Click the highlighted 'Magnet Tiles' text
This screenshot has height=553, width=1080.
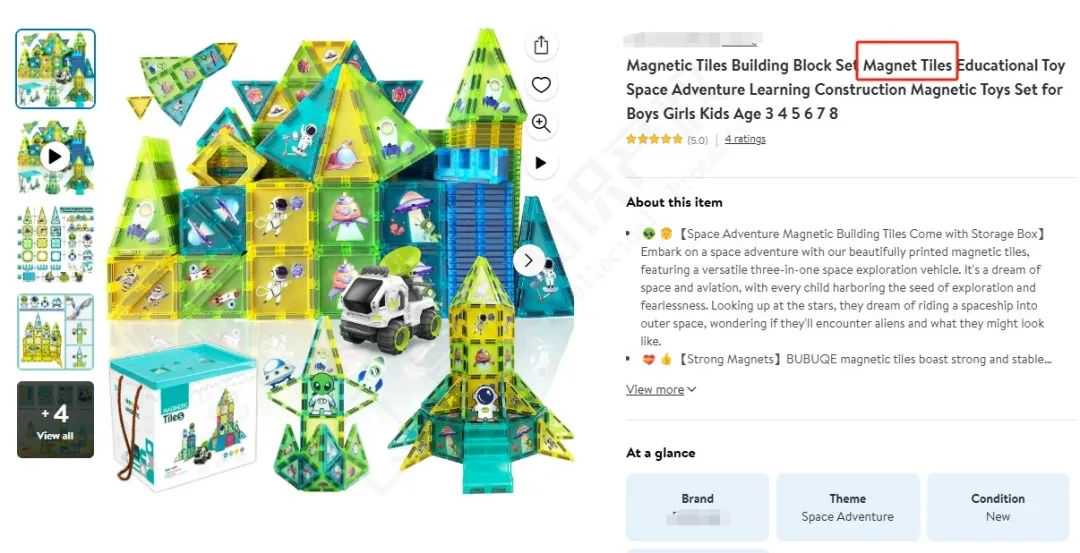click(x=907, y=65)
